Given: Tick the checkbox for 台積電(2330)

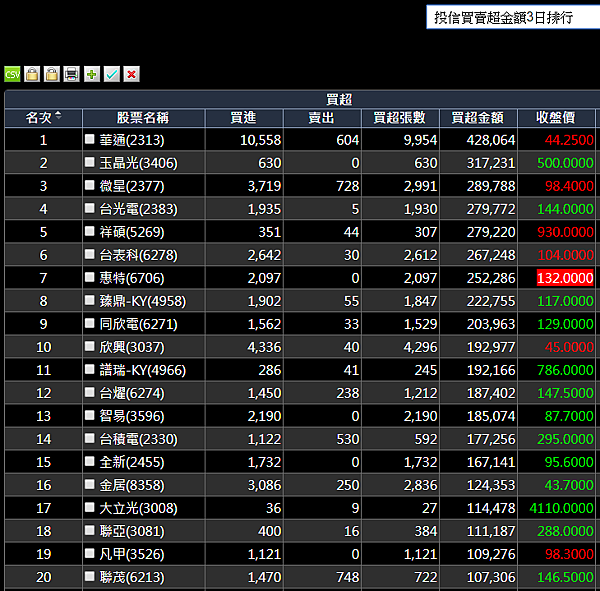Looking at the screenshot, I should (x=90, y=438).
